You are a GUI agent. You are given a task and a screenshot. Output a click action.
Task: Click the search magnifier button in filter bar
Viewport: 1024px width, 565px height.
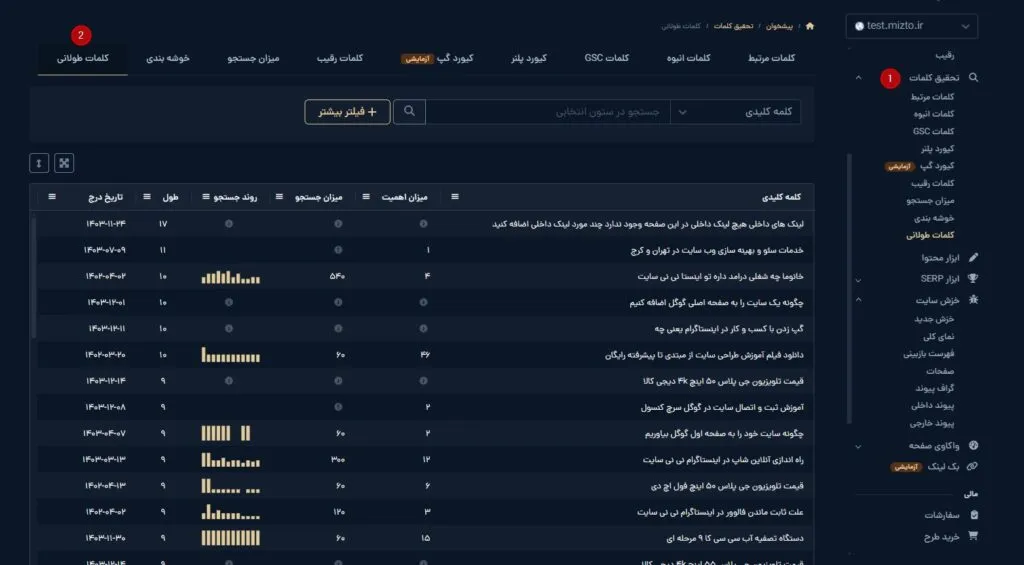click(409, 112)
